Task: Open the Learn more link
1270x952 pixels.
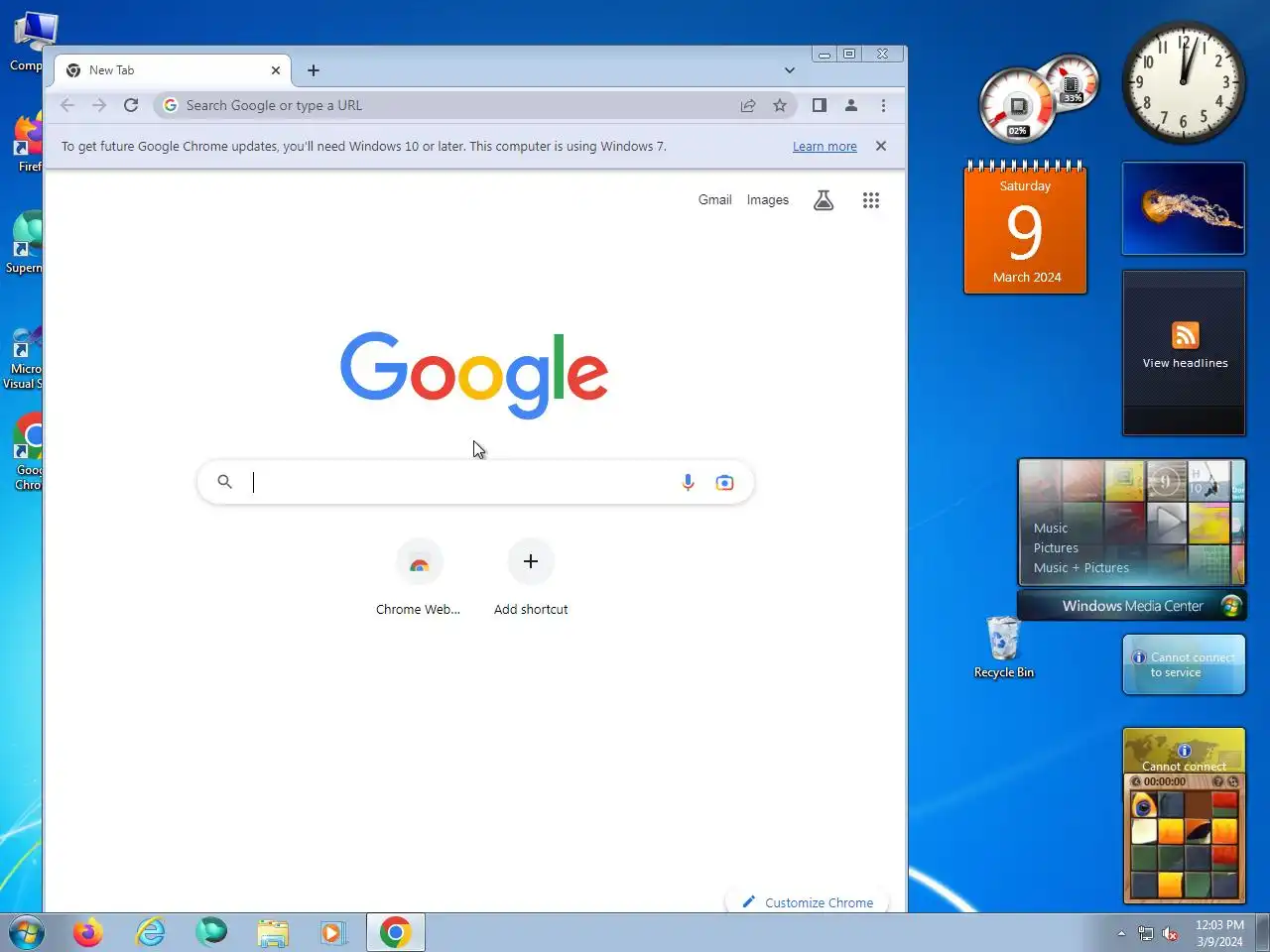Action: pos(825,146)
